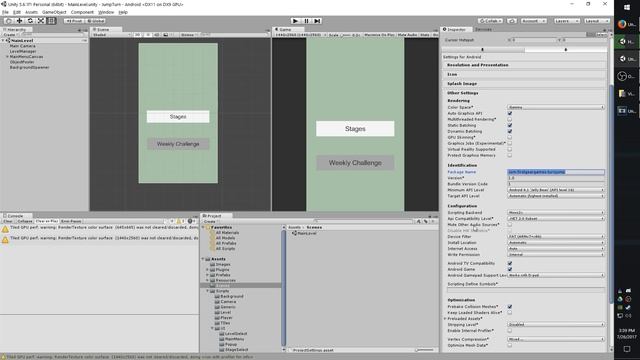
Task: Expand the Splash Image section
Action: click(524, 84)
